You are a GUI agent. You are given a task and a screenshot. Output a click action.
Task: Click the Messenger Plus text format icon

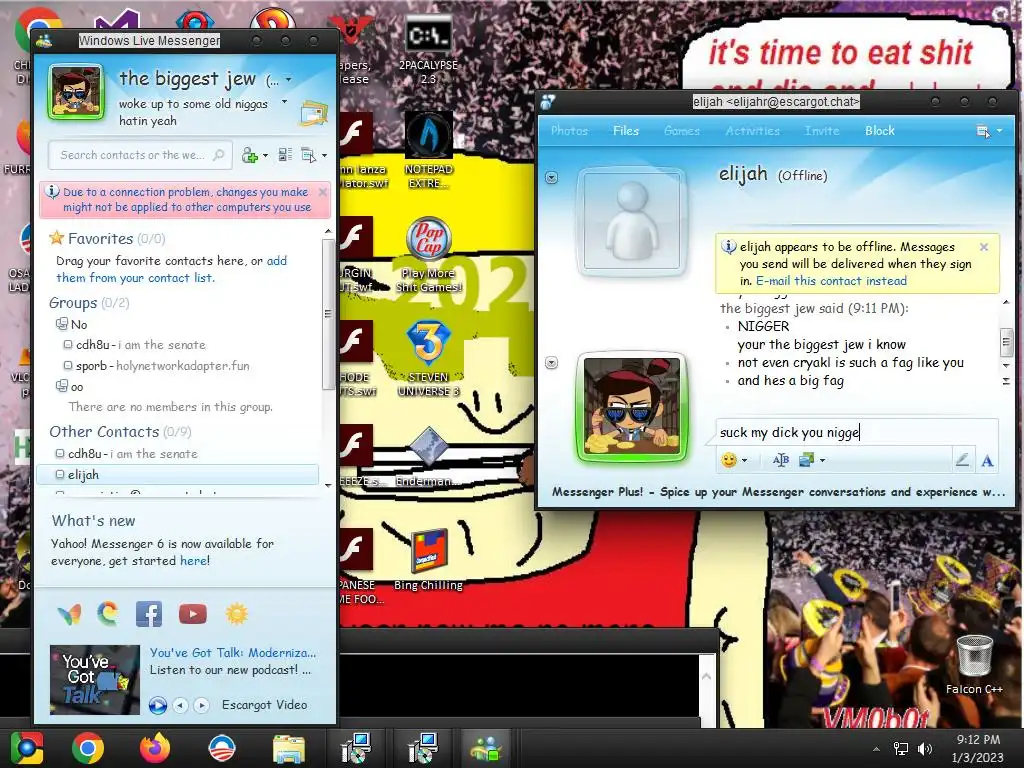(780, 460)
